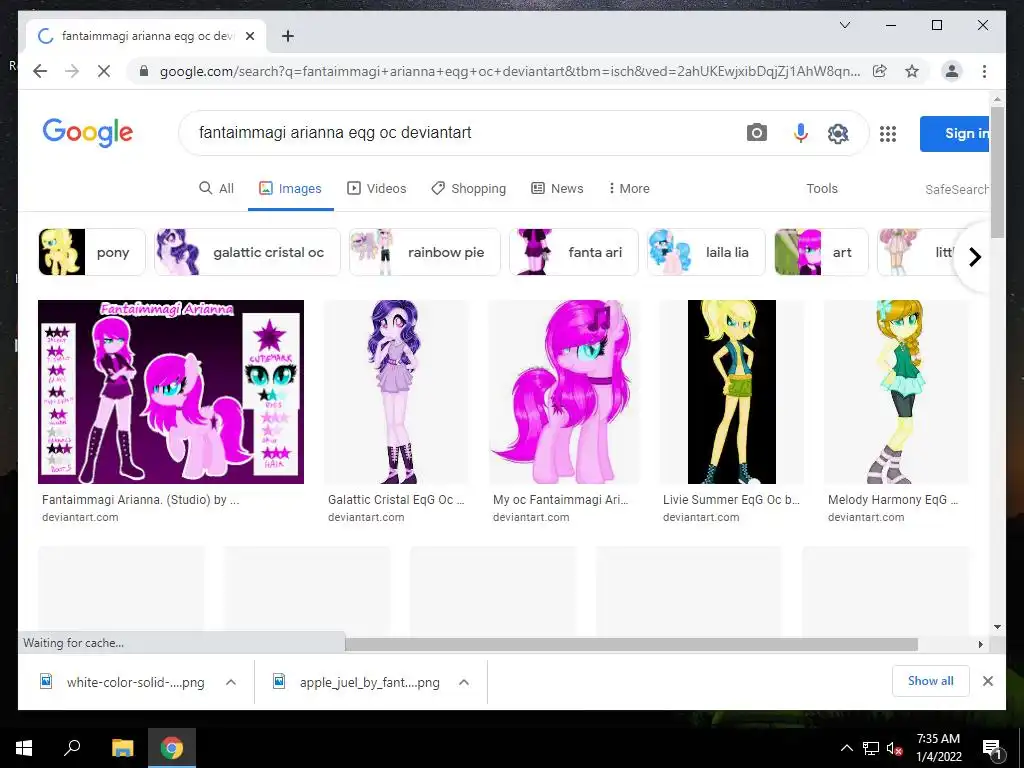Filter by pony suggestion chip
1024x768 pixels.
point(92,252)
